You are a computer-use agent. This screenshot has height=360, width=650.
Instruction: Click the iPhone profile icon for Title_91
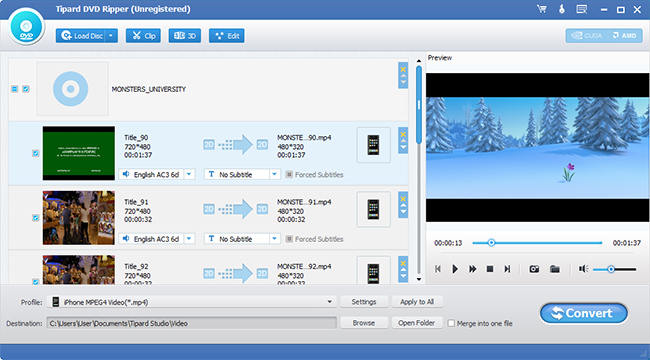[x=374, y=209]
